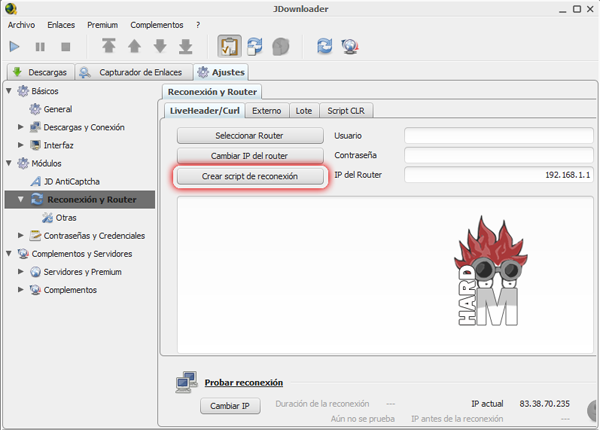This screenshot has width=600, height=430.
Task: Move selection to top arrow icon
Action: [x=109, y=46]
